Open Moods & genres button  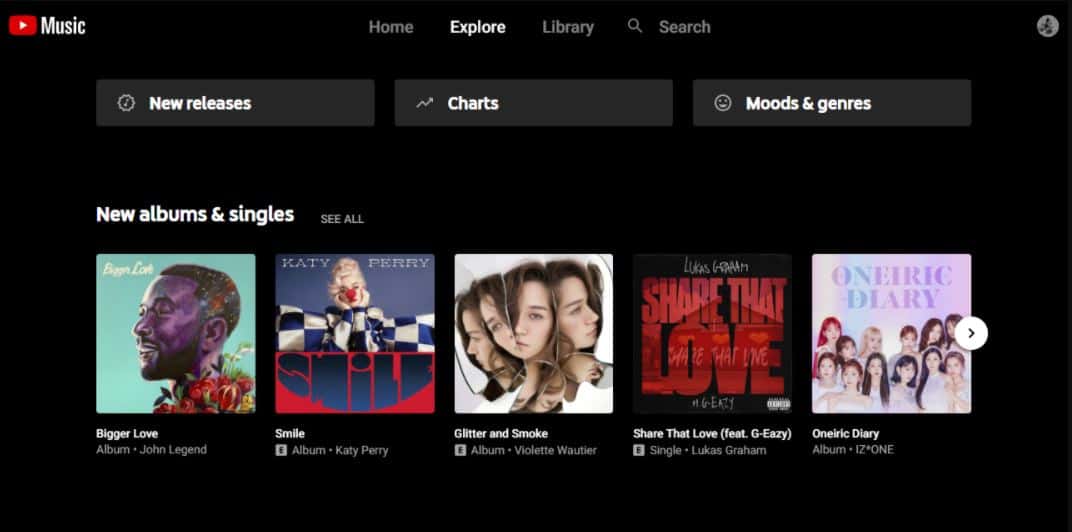tap(832, 103)
